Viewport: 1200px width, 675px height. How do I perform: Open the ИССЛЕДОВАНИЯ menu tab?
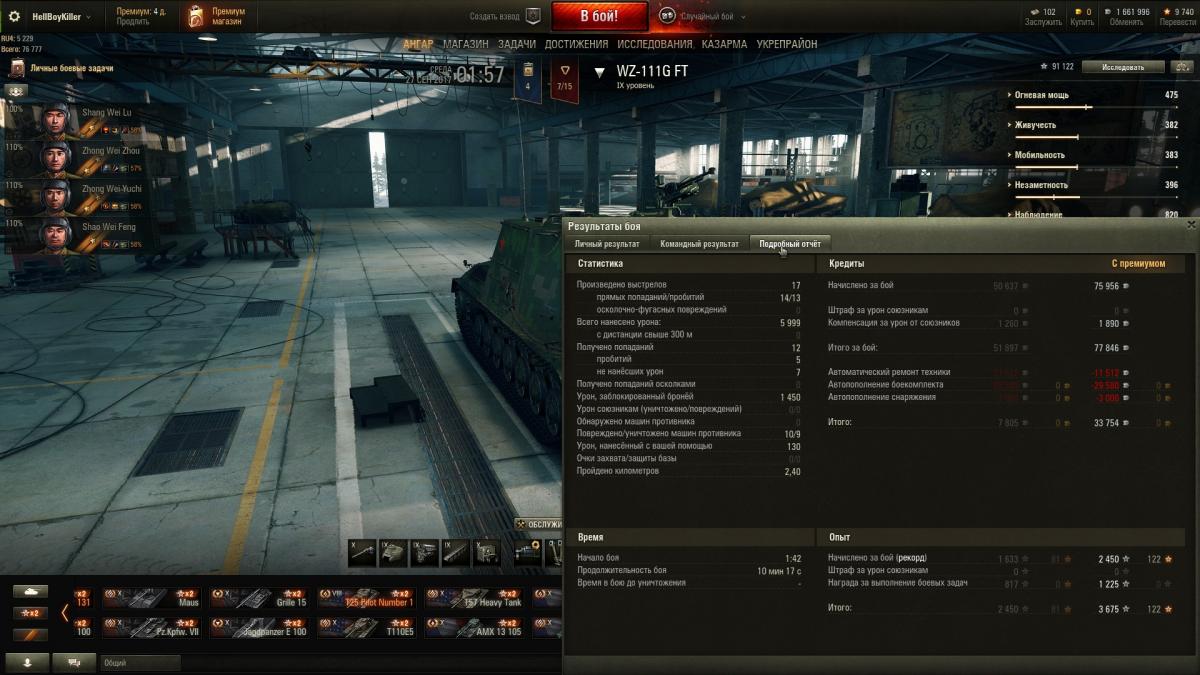pyautogui.click(x=655, y=44)
